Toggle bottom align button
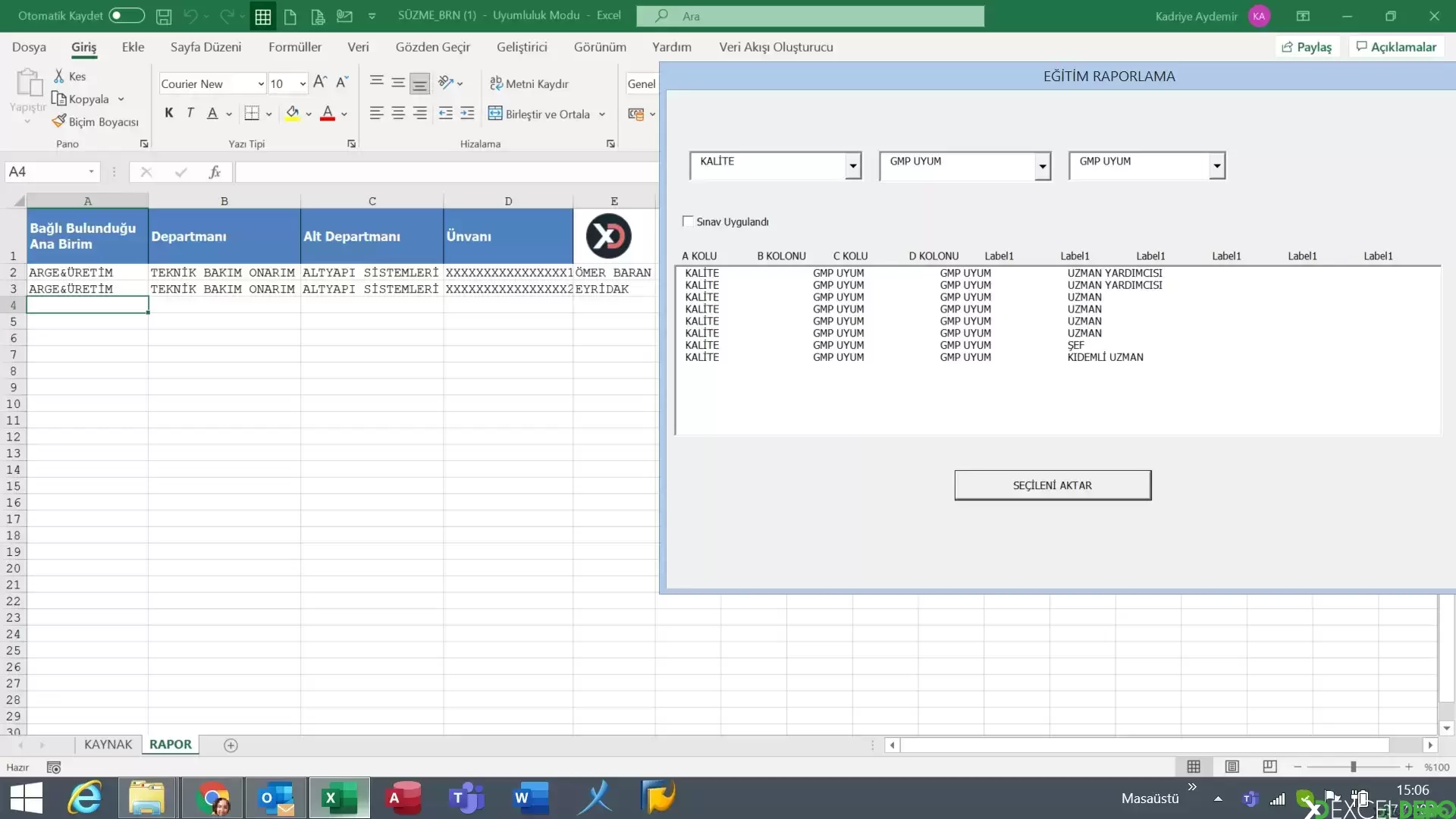This screenshot has width=1456, height=819. (x=420, y=82)
